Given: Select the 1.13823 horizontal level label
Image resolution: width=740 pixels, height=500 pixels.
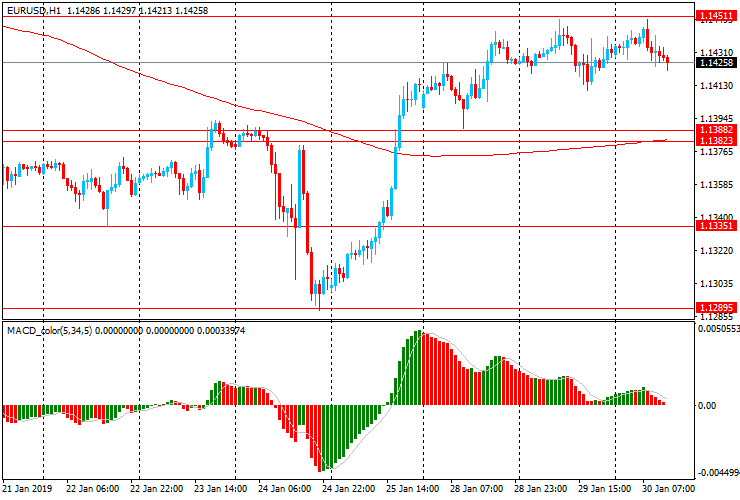Looking at the screenshot, I should (x=716, y=142).
